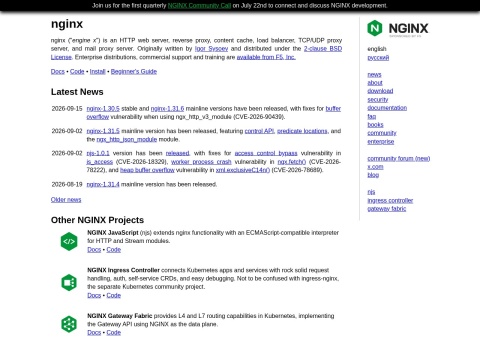Open the Igor Sysoev link

point(211,49)
